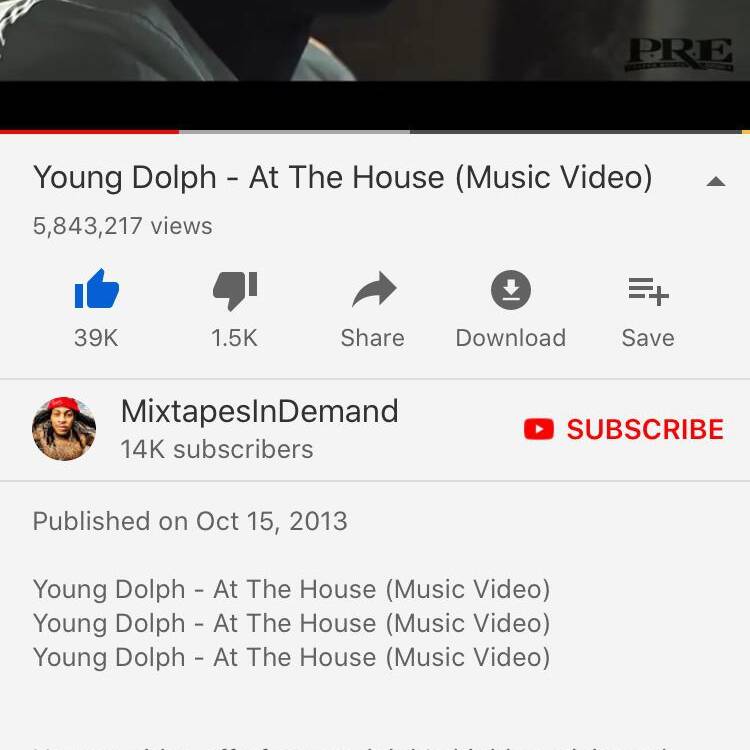Tap the Save to playlist icon
750x750 pixels.
click(648, 291)
